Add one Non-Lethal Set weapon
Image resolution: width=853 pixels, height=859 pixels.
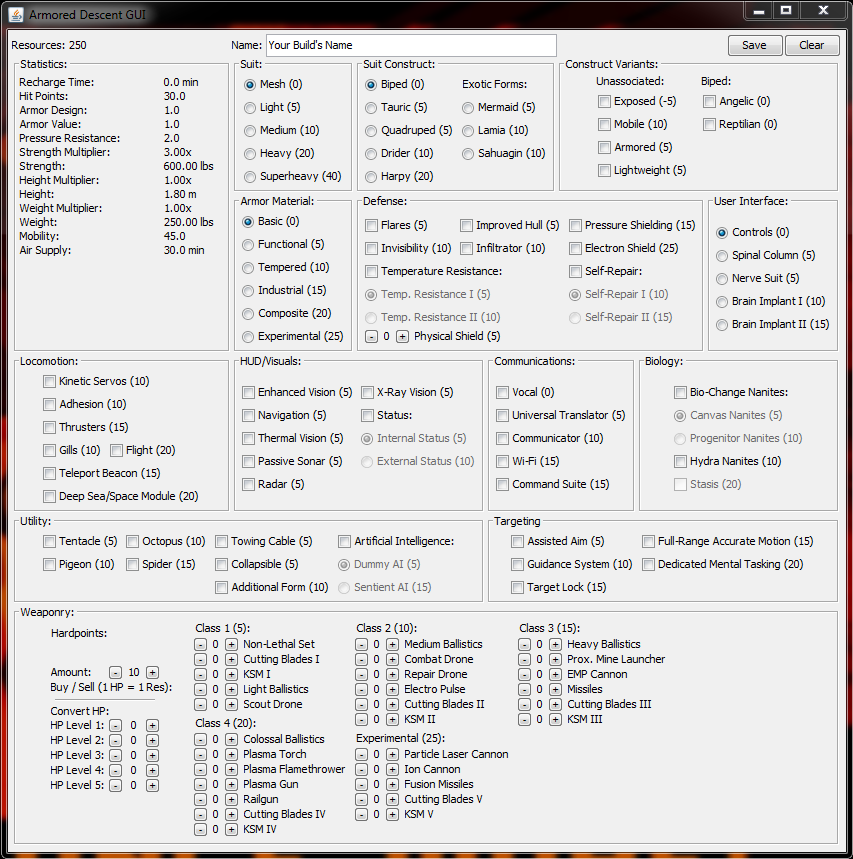coord(231,644)
